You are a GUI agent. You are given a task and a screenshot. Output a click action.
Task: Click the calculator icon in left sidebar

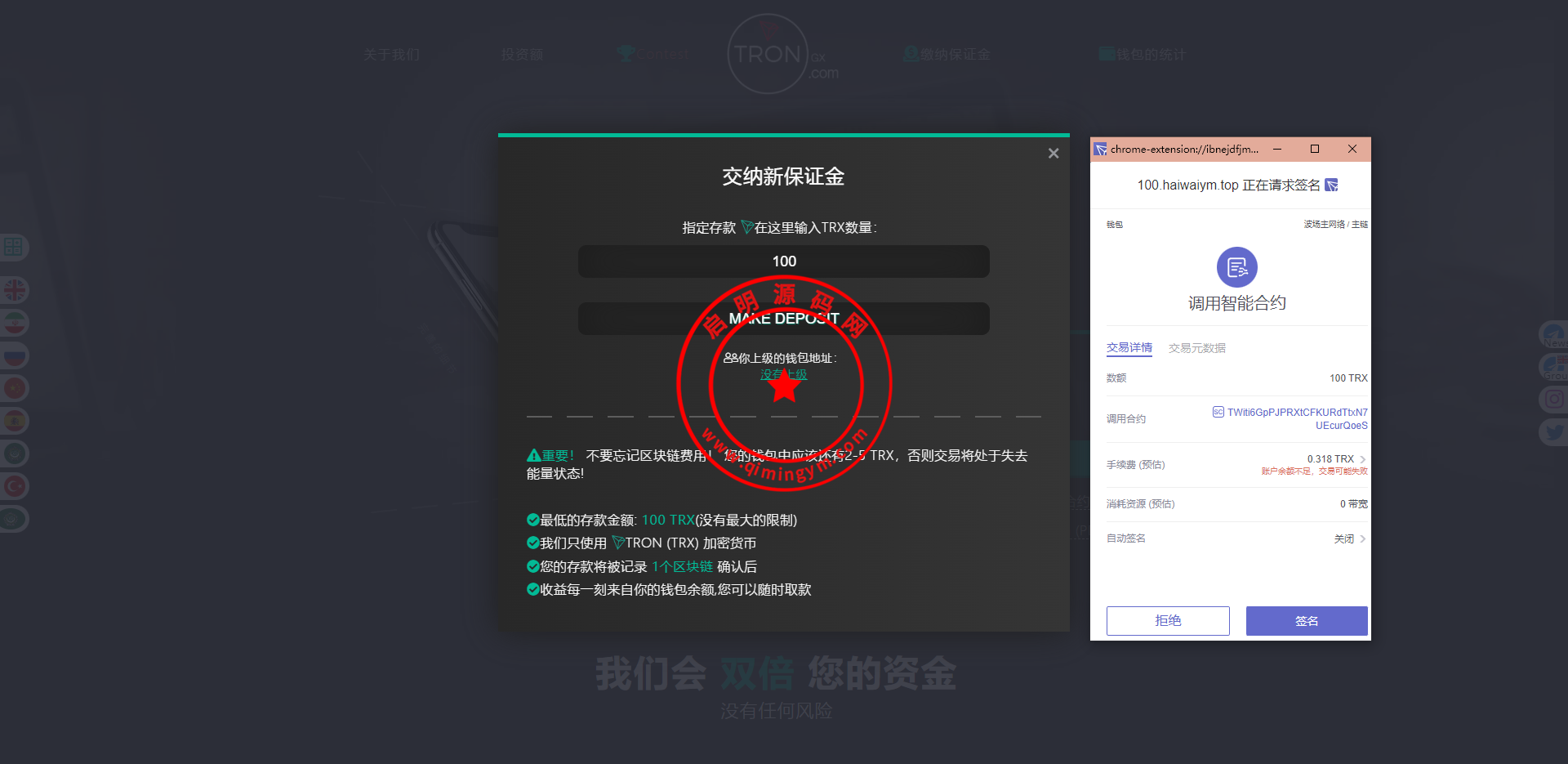tap(14, 247)
